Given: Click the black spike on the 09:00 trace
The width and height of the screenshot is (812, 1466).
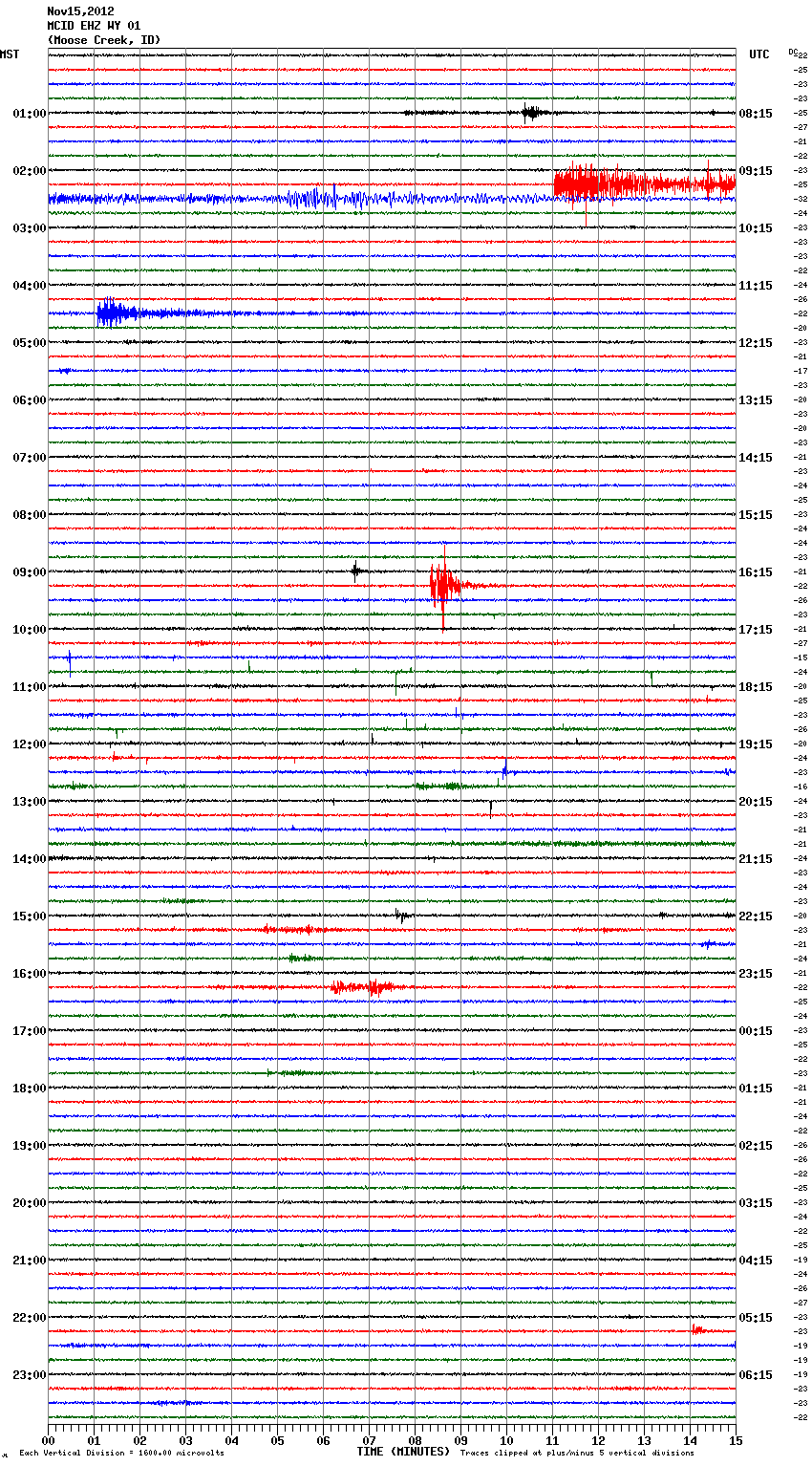Looking at the screenshot, I should point(355,571).
